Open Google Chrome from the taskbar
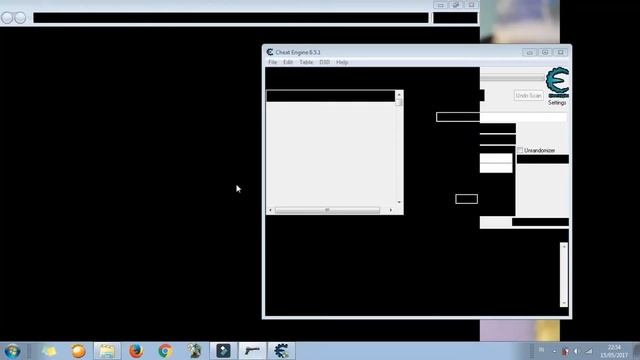Image resolution: width=640 pixels, height=360 pixels. [x=165, y=351]
